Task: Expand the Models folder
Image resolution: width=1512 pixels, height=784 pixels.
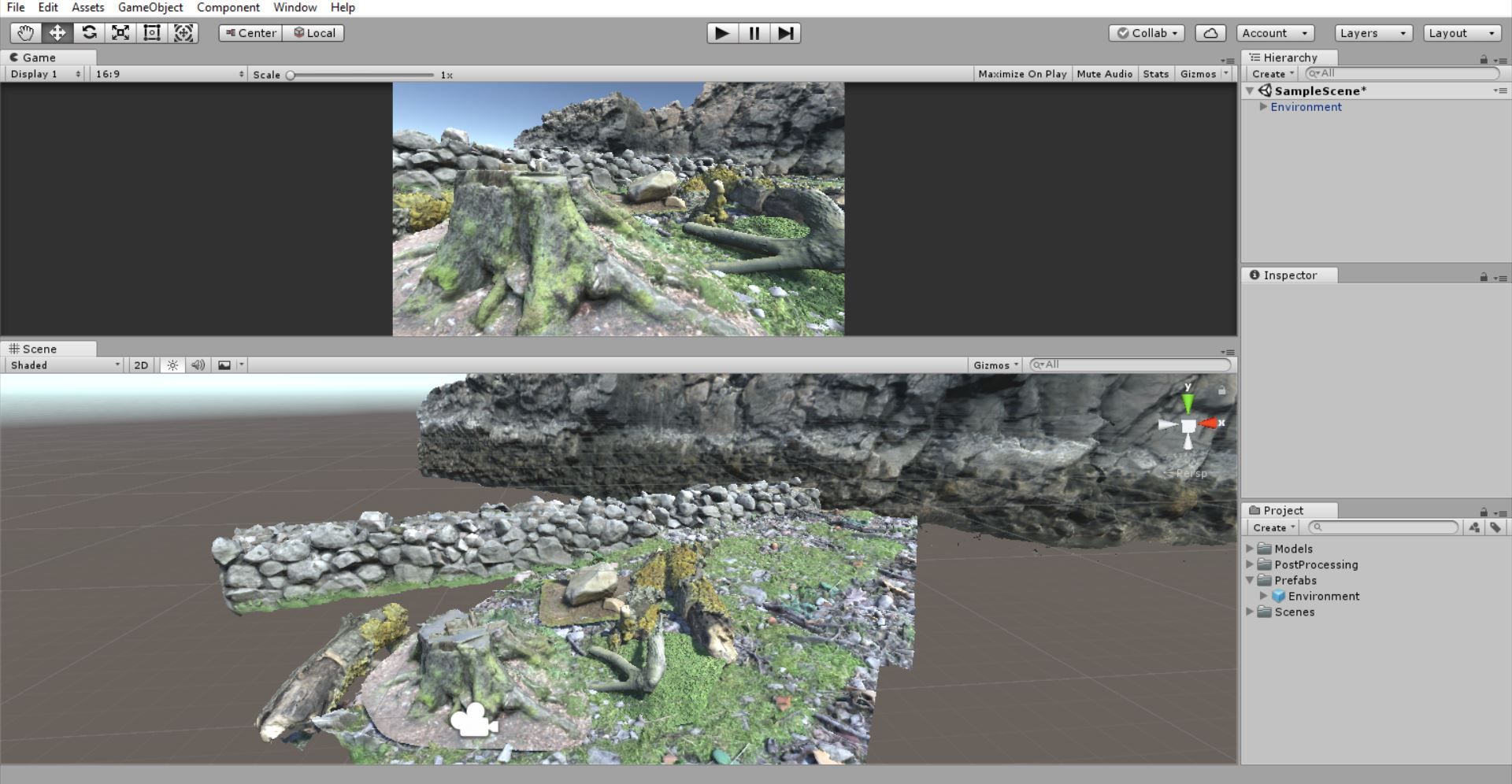Action: point(1250,549)
